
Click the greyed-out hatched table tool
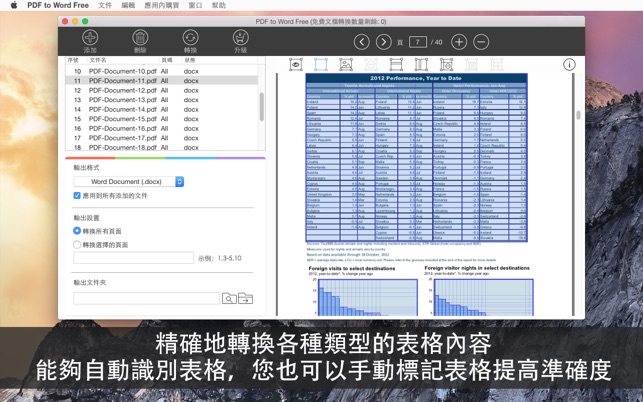tap(471, 64)
